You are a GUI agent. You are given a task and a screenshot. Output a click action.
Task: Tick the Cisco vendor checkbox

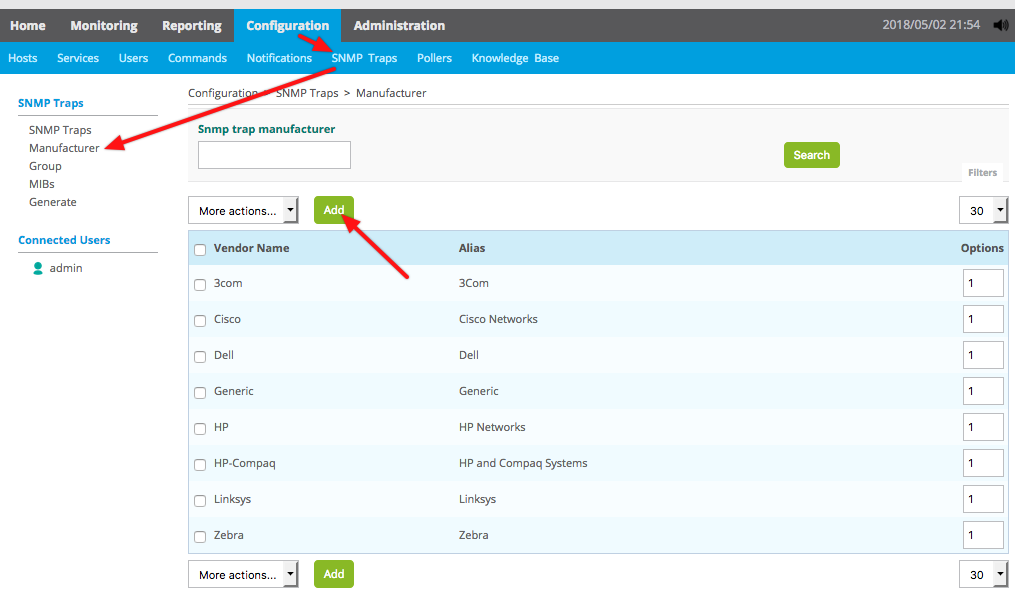pos(200,321)
